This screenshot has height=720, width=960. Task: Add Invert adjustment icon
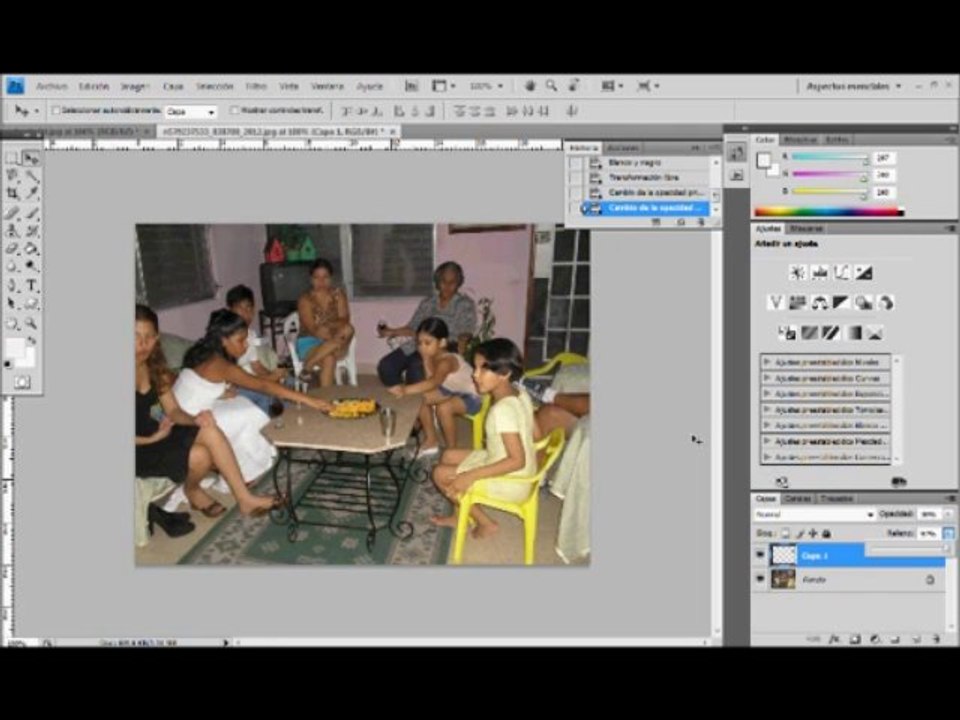787,332
